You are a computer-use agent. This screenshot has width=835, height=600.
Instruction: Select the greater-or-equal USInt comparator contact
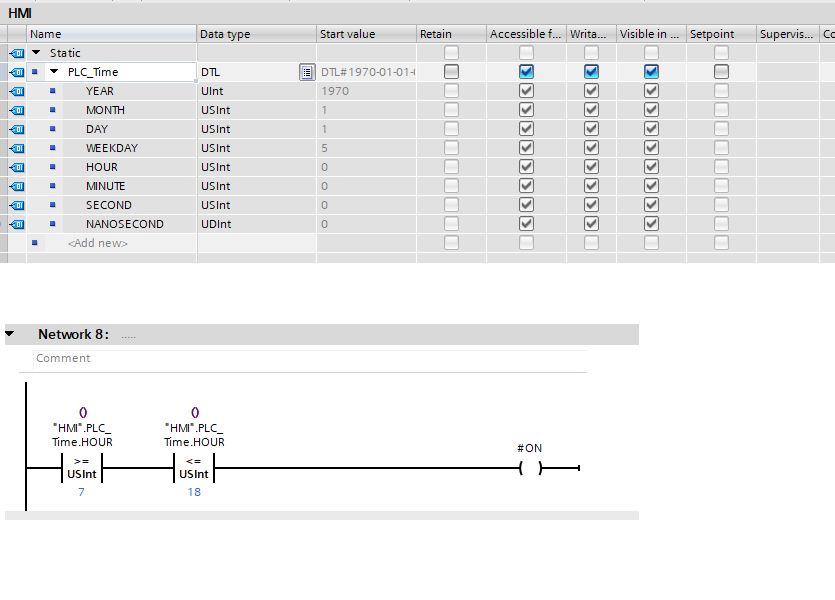[x=83, y=468]
